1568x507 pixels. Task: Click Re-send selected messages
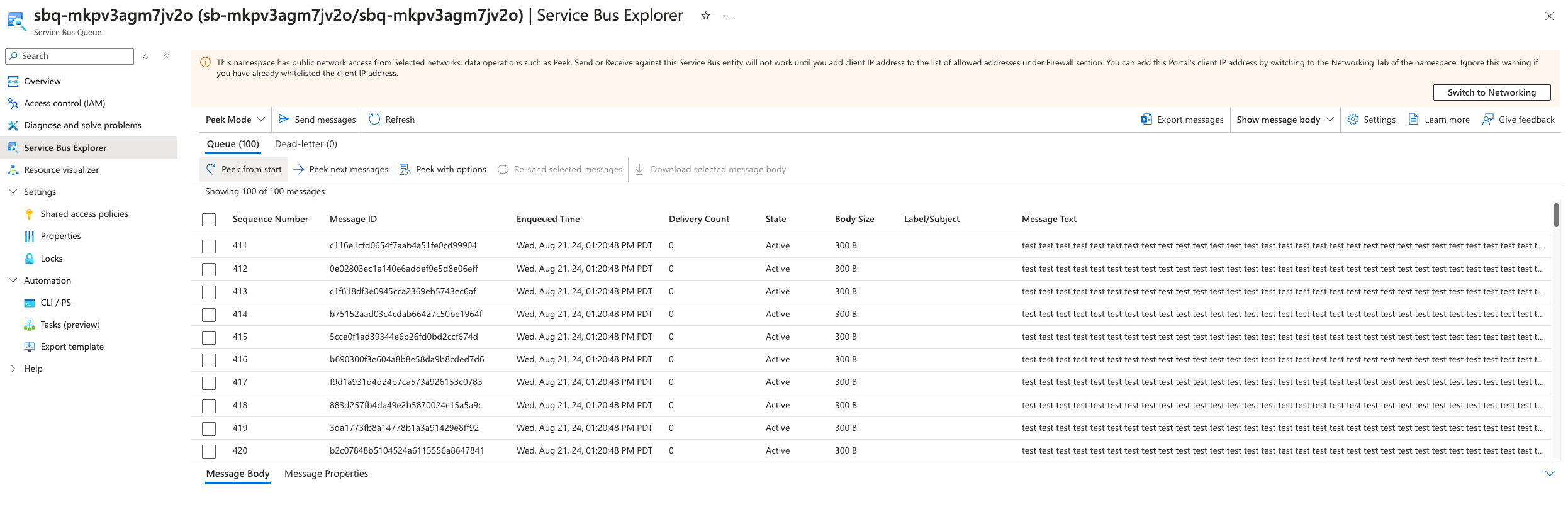560,169
